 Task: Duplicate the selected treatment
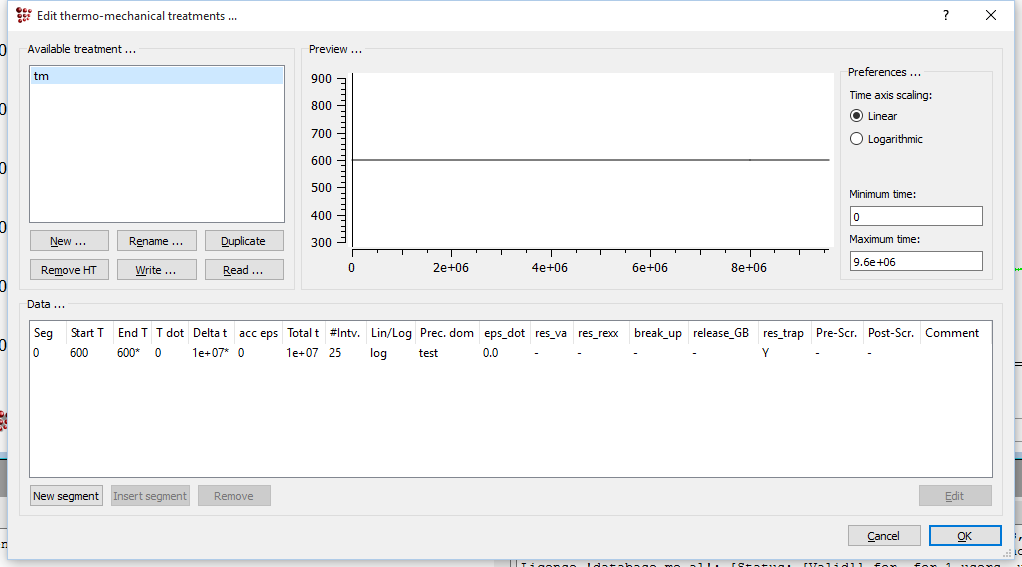[x=244, y=241]
